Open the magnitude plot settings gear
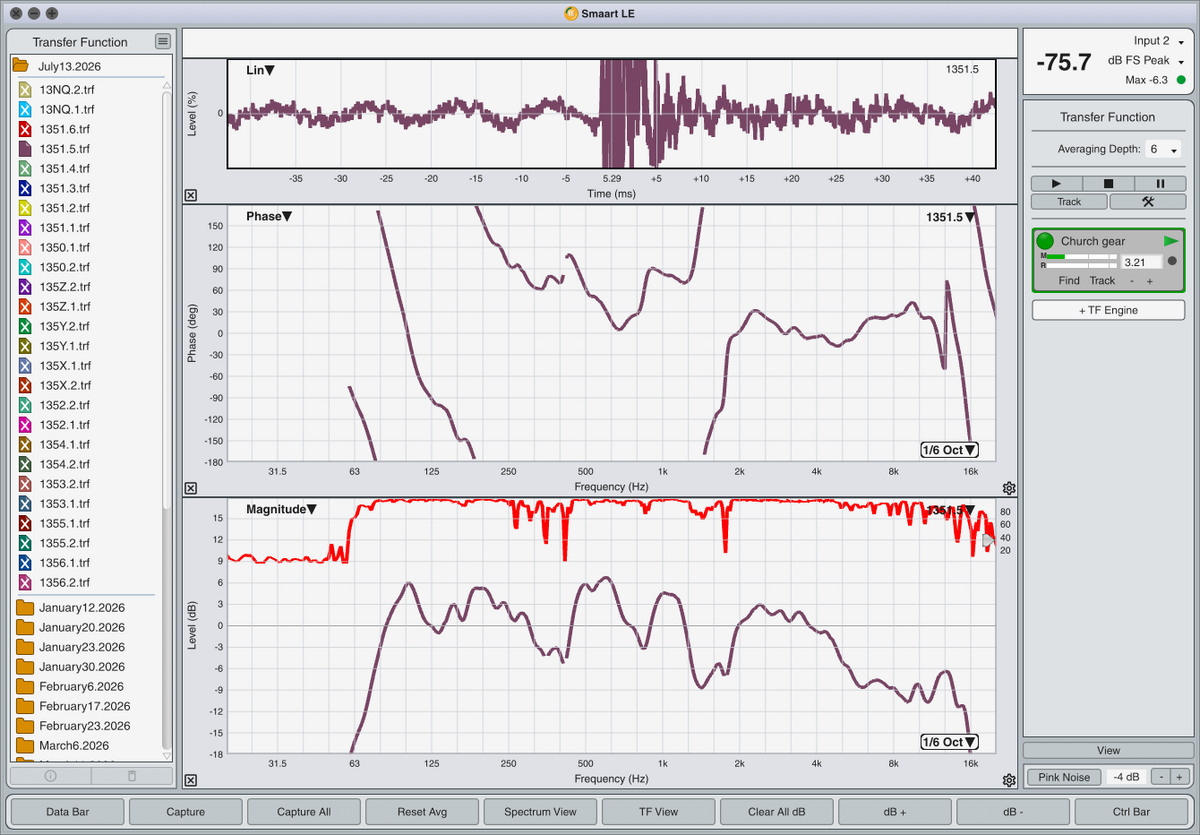 (1009, 780)
